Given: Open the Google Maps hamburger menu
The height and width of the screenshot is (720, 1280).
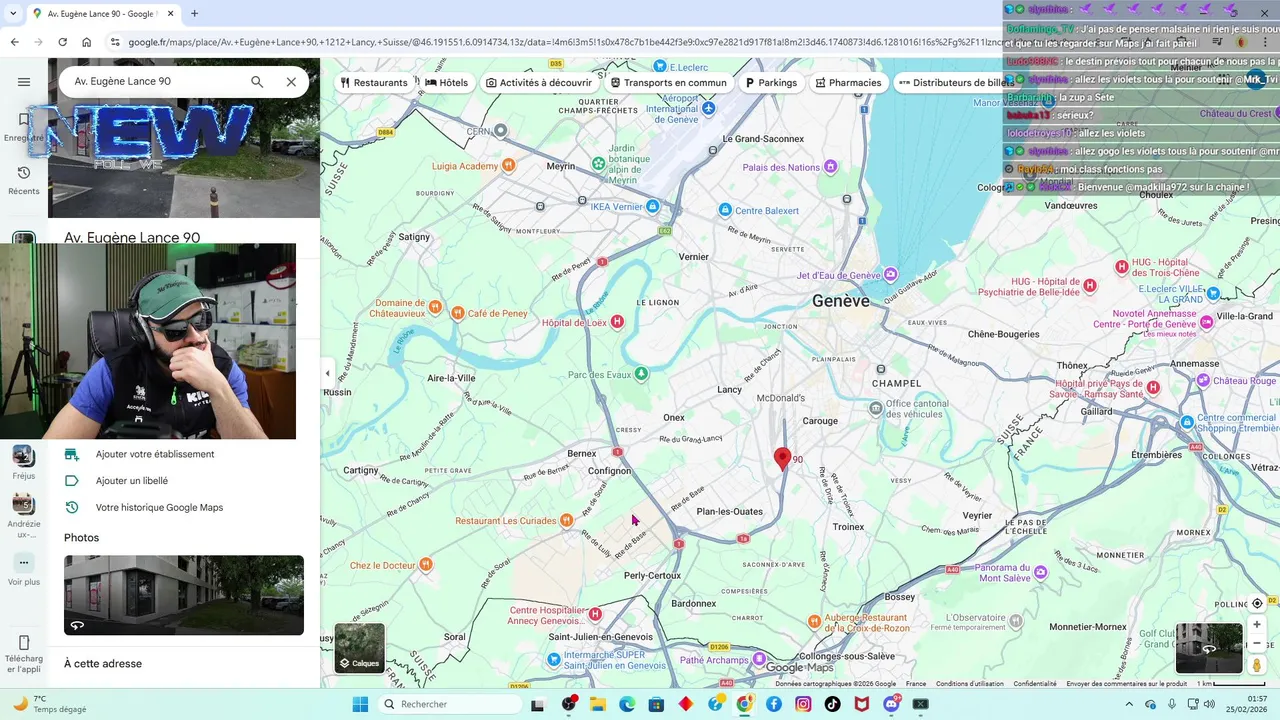Looking at the screenshot, I should (24, 82).
